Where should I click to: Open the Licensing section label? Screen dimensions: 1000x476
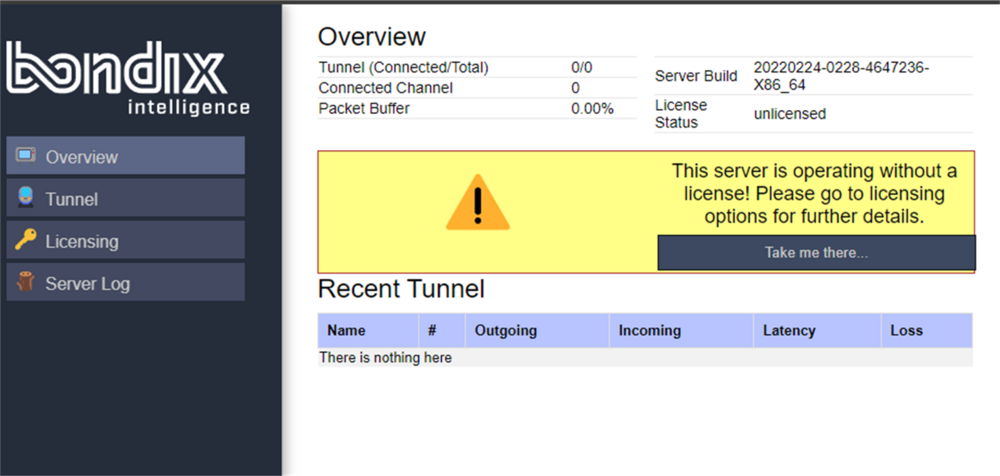coord(81,241)
